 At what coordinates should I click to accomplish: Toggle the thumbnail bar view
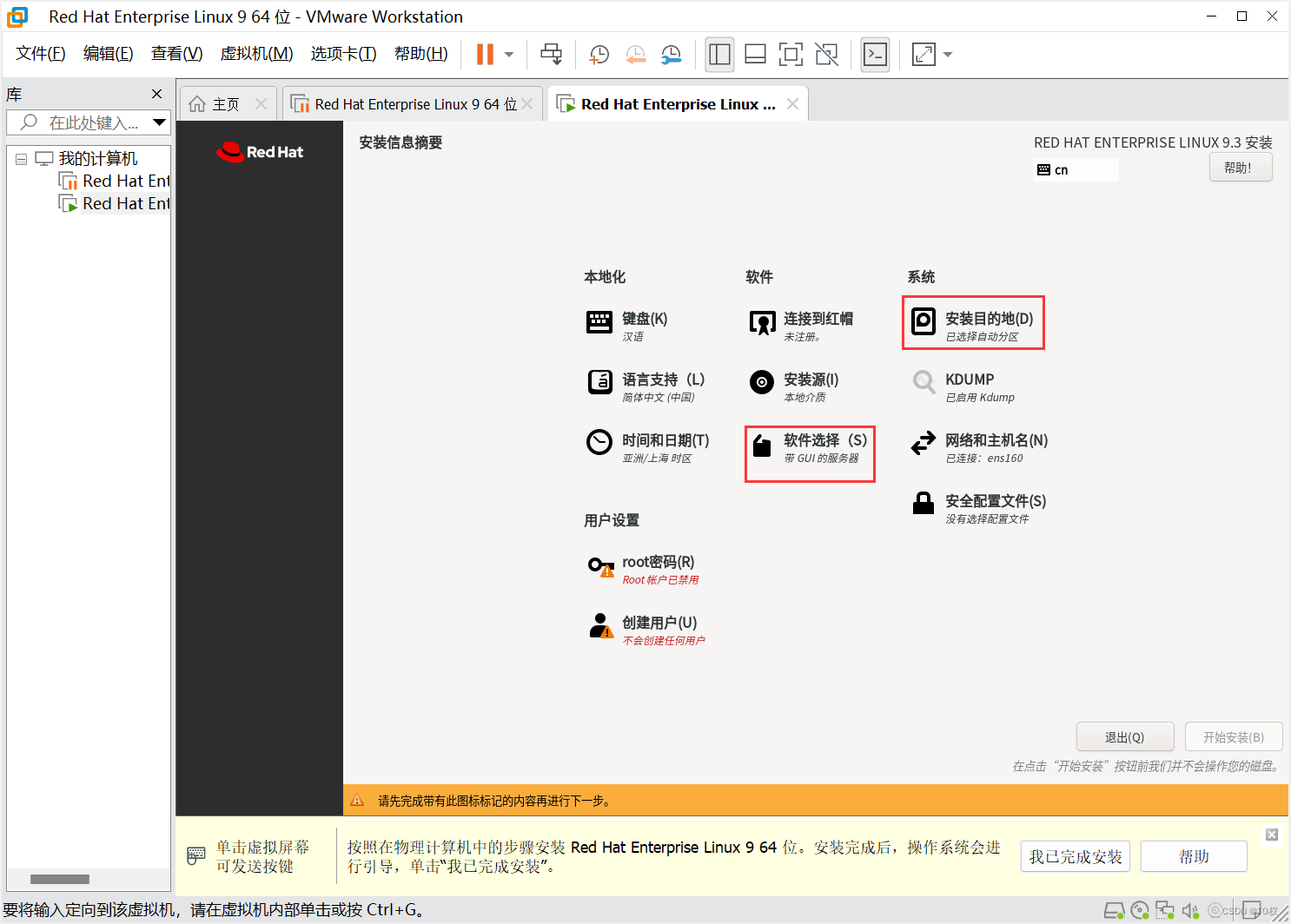755,54
